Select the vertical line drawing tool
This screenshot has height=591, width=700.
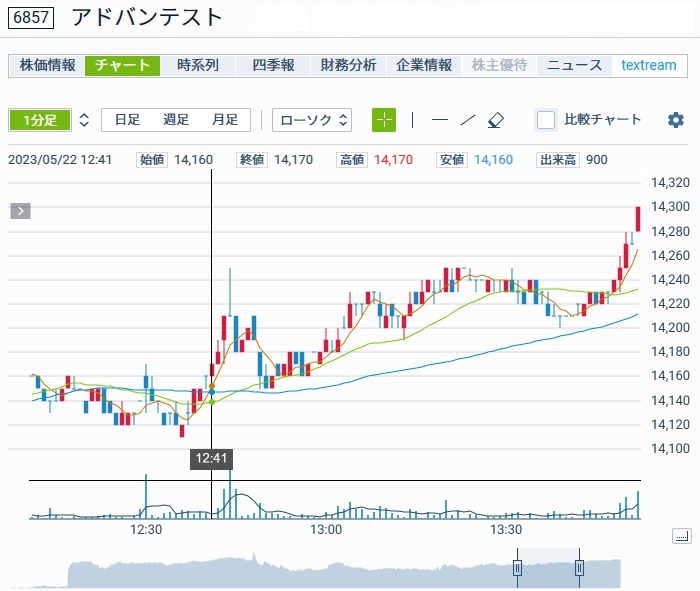tap(412, 120)
